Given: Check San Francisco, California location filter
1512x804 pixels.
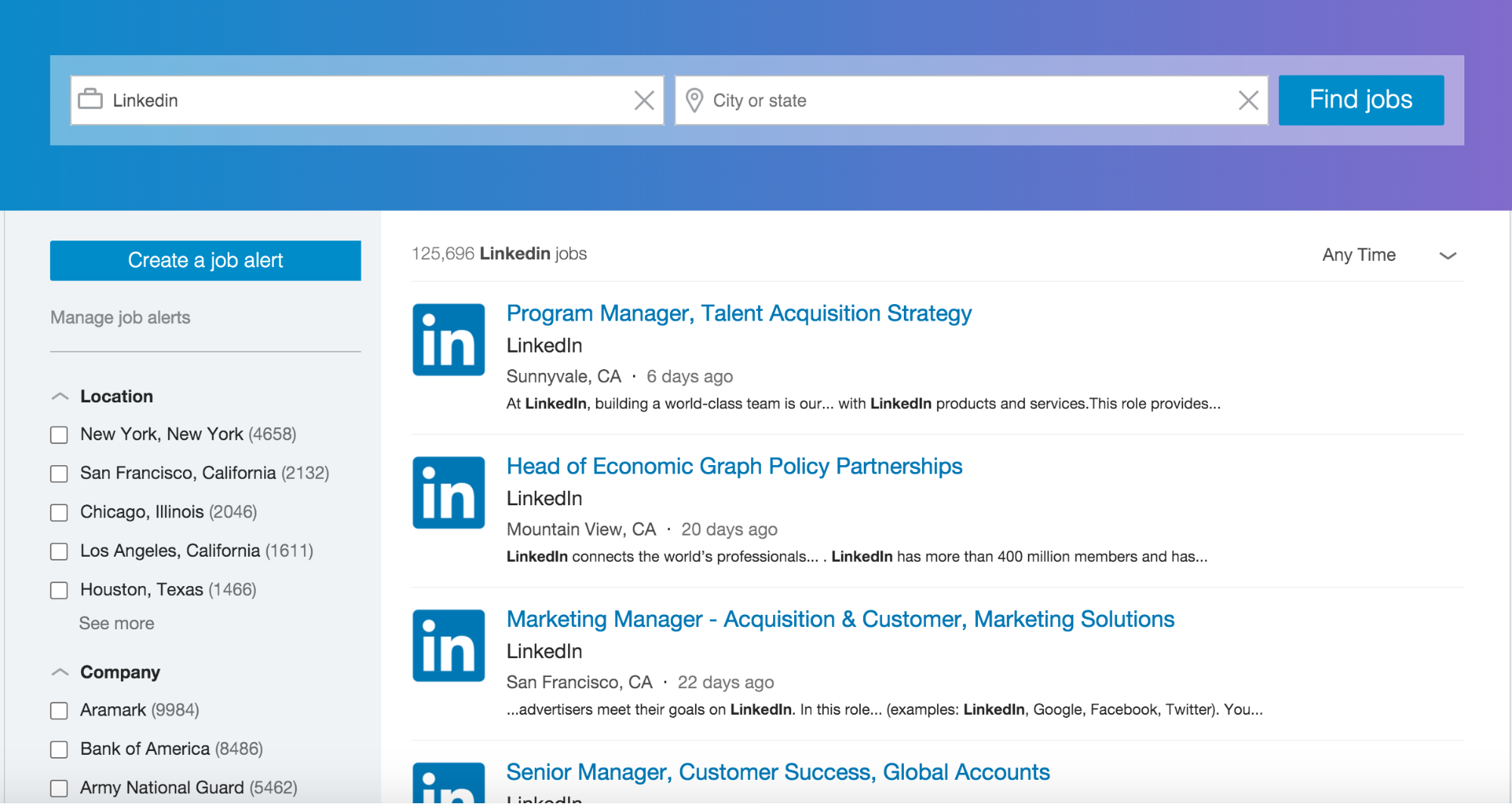Looking at the screenshot, I should [x=59, y=473].
